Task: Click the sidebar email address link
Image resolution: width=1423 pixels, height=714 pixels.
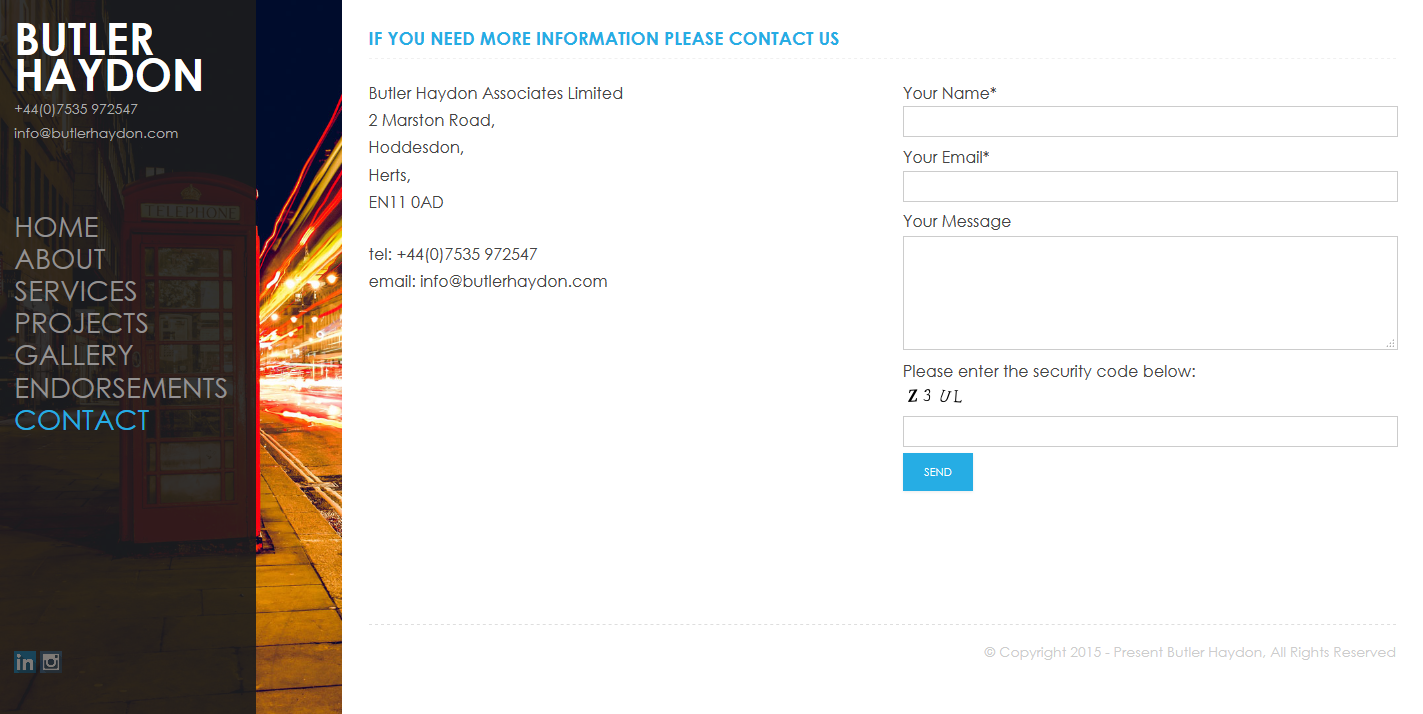Action: click(96, 133)
